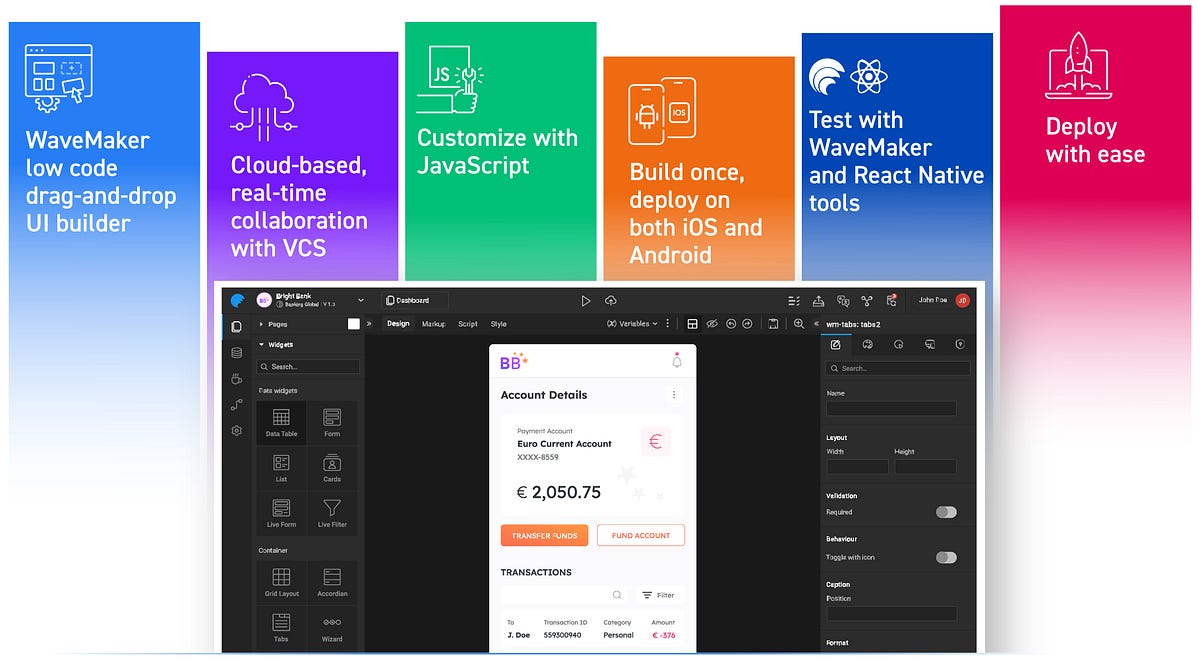
Task: Expand the Bright Bank project dropdown
Action: coord(360,302)
